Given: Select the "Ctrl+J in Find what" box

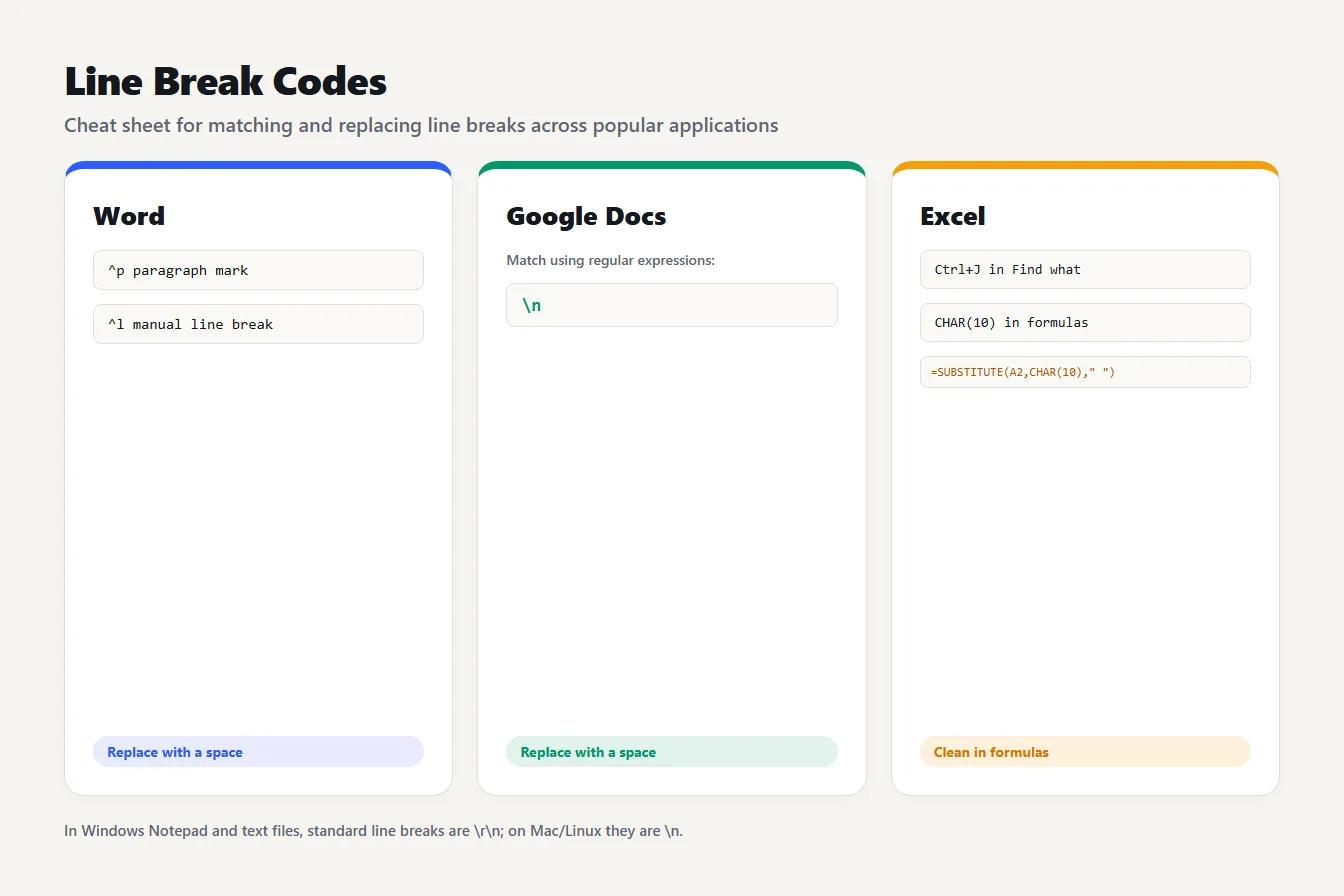Looking at the screenshot, I should tap(1085, 269).
